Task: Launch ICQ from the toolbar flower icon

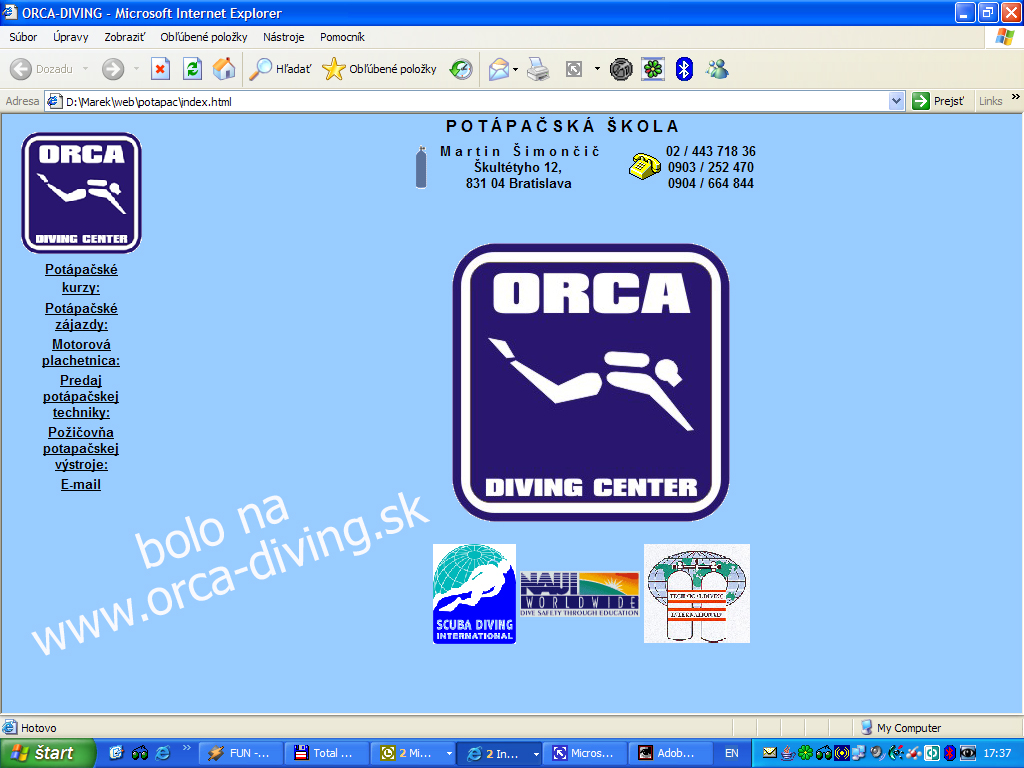Action: 652,69
